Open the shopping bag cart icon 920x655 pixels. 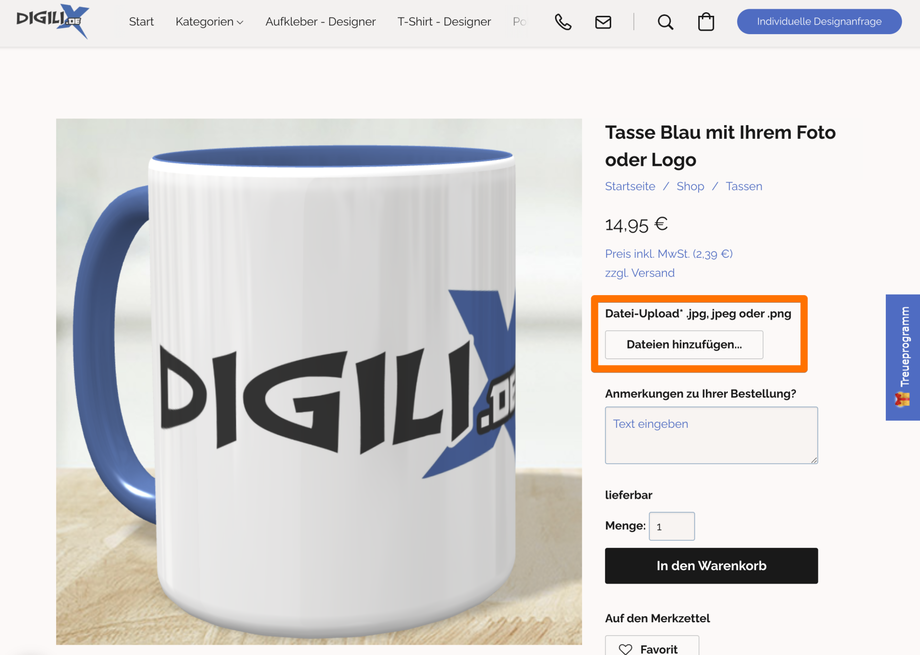coord(706,22)
